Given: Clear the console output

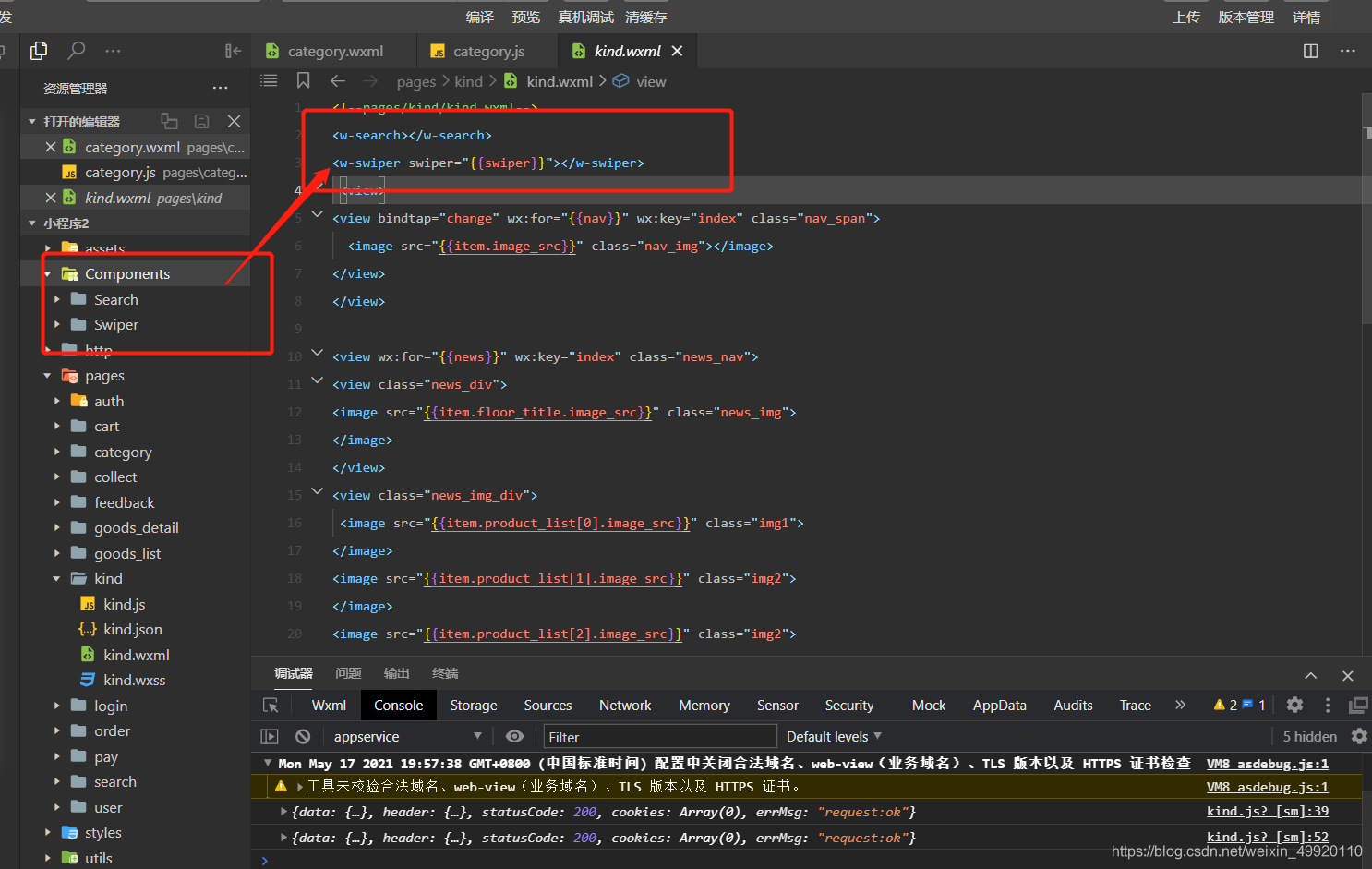Looking at the screenshot, I should pos(303,737).
